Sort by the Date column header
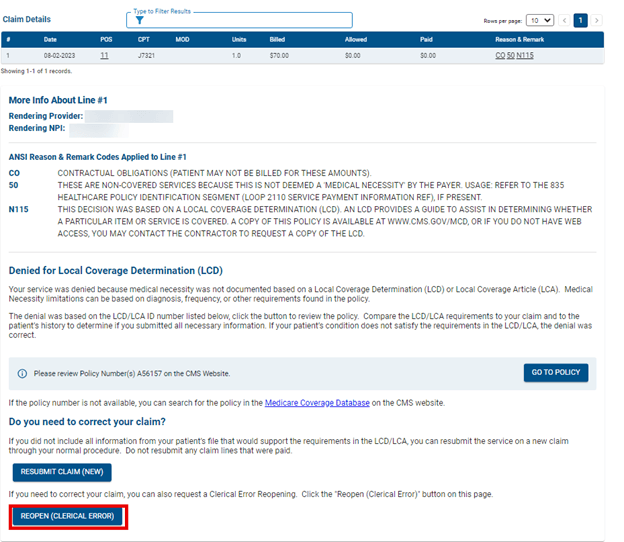This screenshot has height=542, width=624. pos(50,39)
